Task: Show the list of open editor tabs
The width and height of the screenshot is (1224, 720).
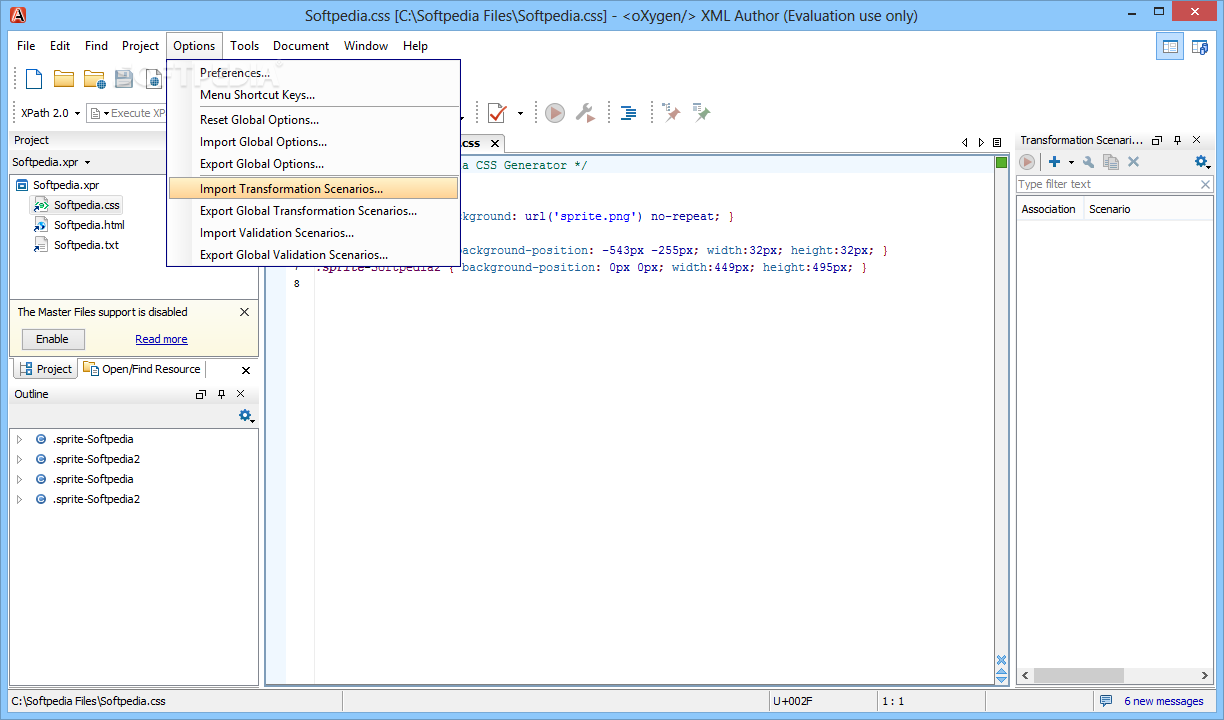Action: pyautogui.click(x=997, y=143)
